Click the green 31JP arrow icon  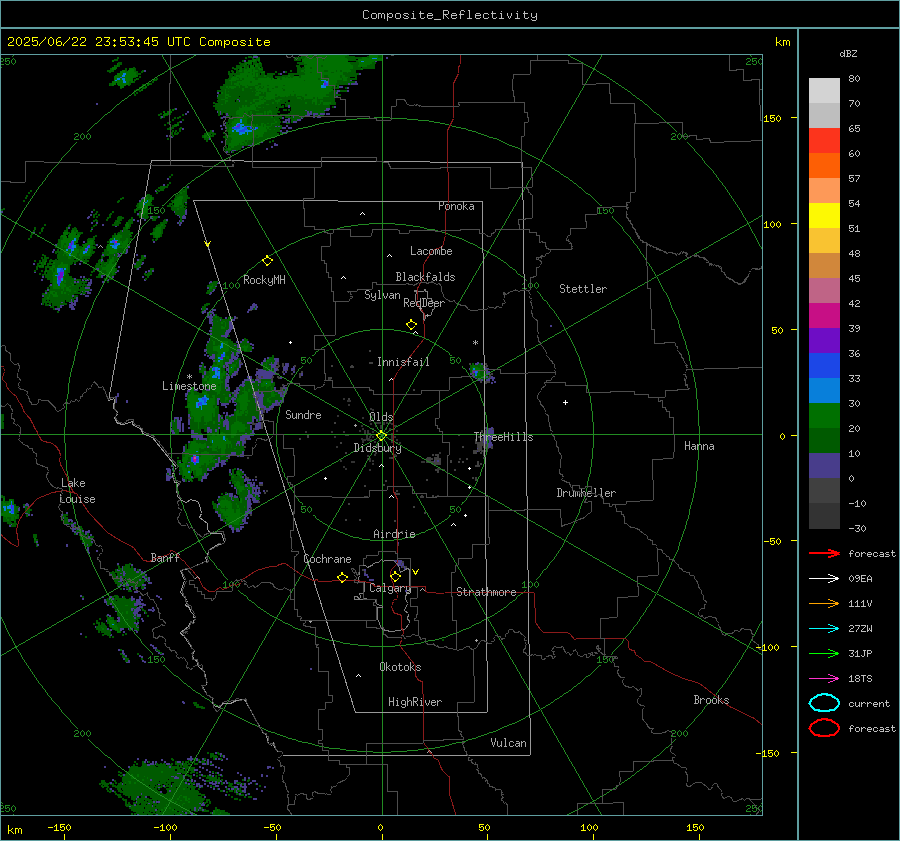pos(824,653)
